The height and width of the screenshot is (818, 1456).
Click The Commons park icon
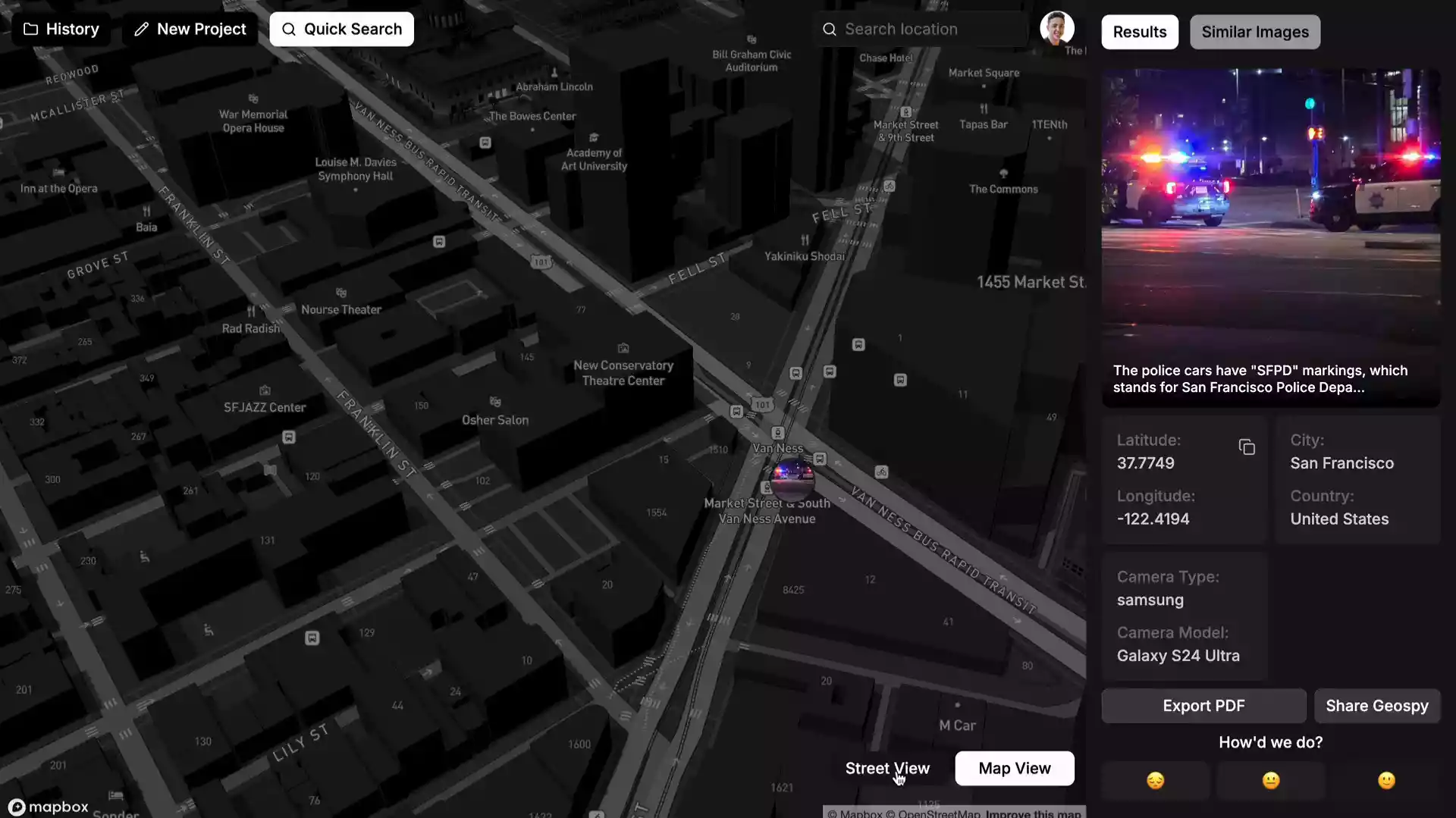click(x=1003, y=174)
